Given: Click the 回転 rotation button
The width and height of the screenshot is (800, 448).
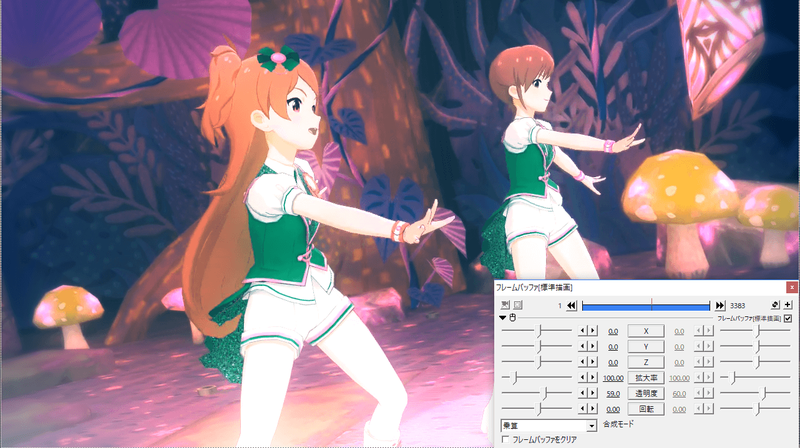Looking at the screenshot, I should (x=646, y=409).
